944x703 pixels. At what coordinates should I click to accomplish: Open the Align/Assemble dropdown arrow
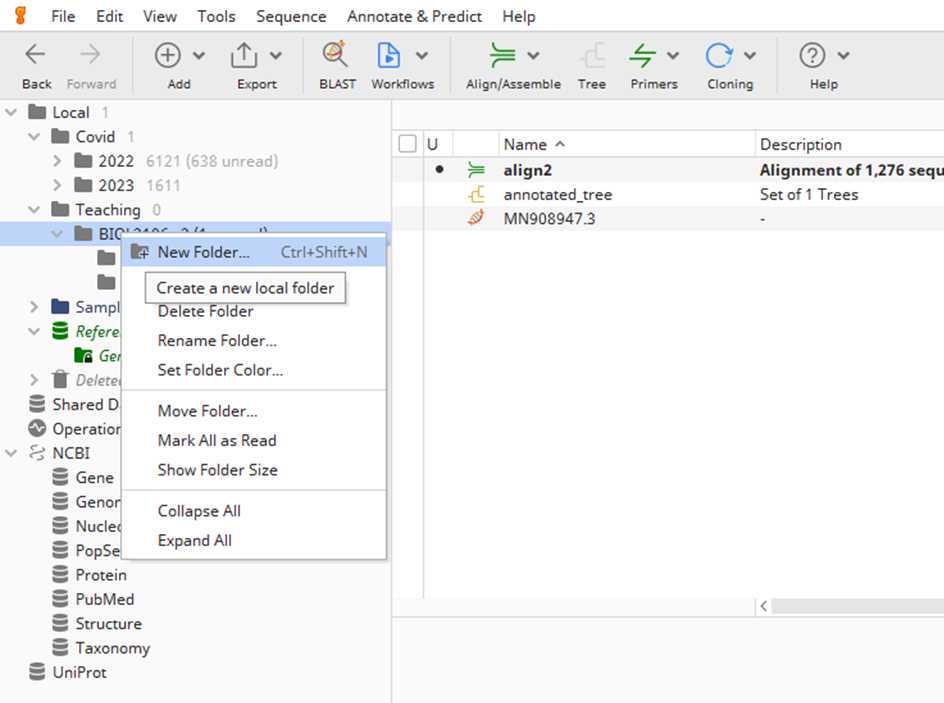[533, 56]
